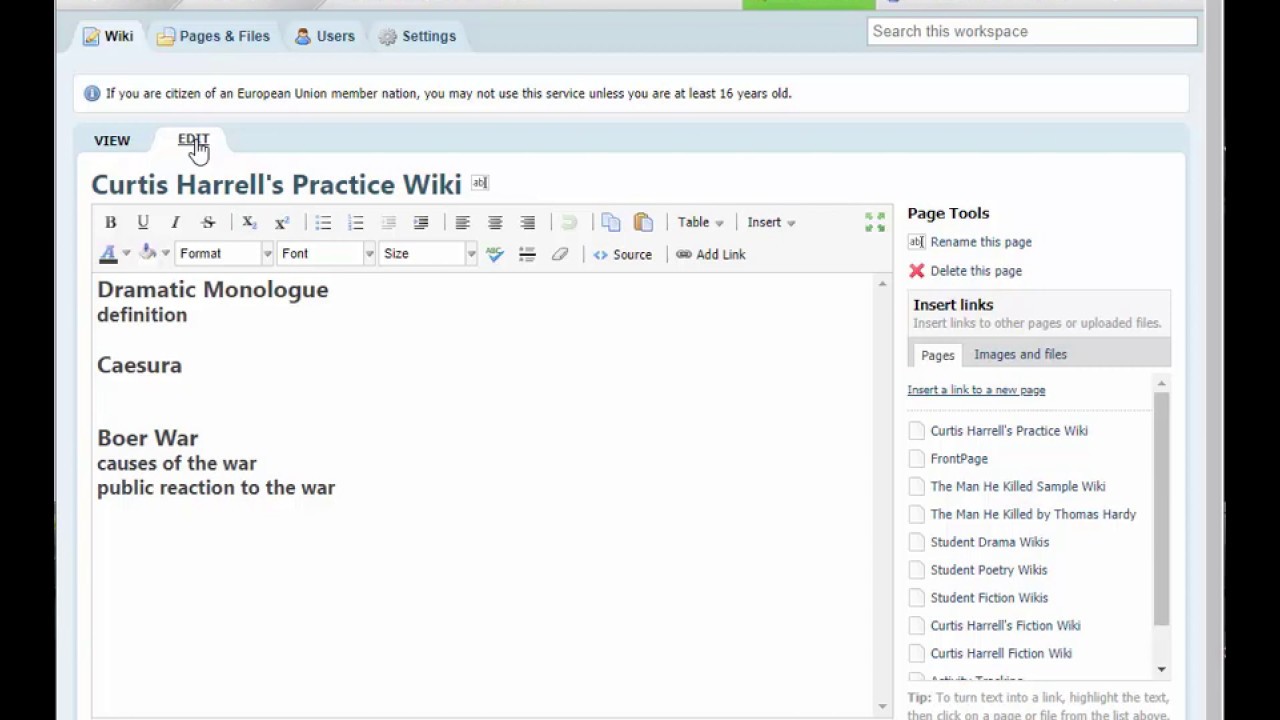Open the Format dropdown

[224, 254]
